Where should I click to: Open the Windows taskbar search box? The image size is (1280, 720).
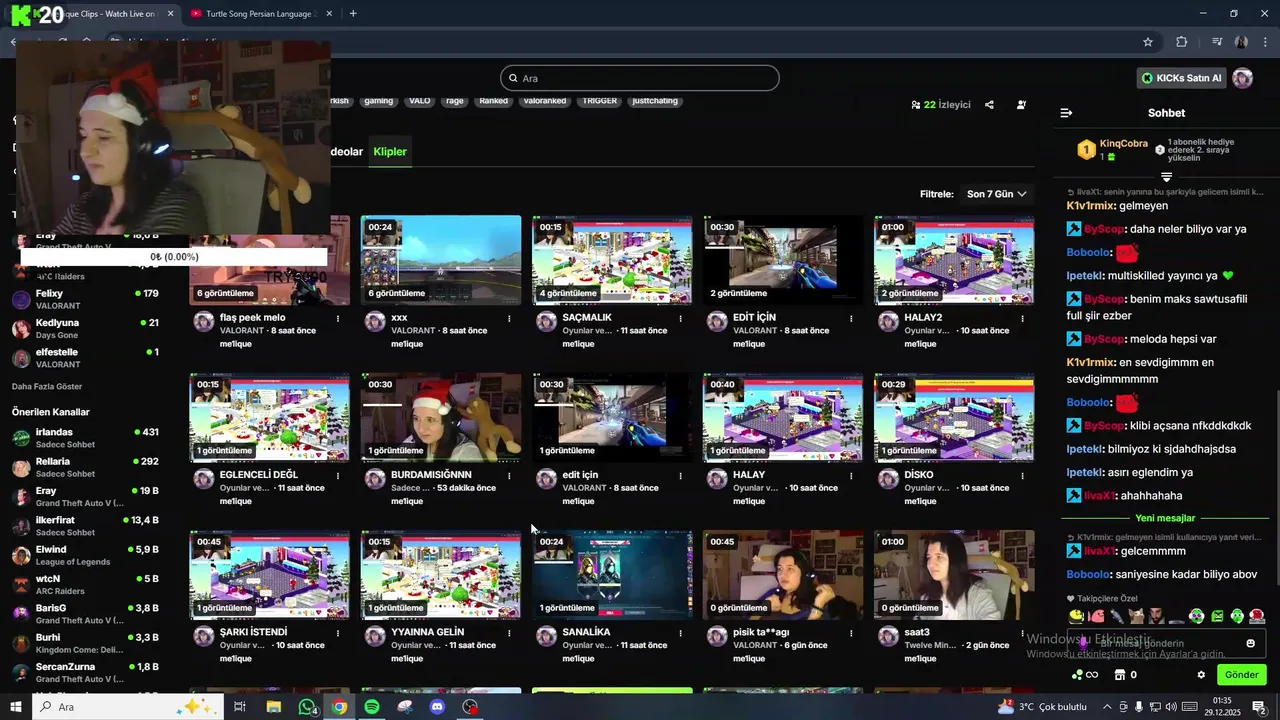[130, 707]
